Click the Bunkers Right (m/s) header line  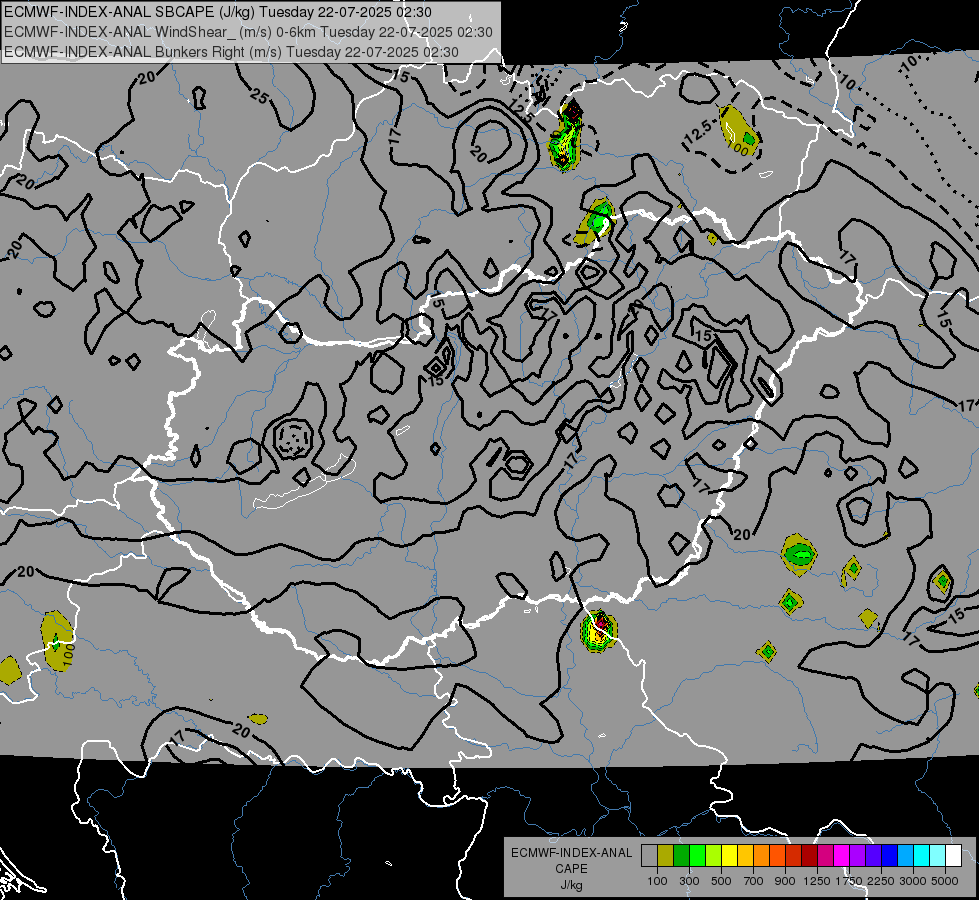[x=231, y=52]
